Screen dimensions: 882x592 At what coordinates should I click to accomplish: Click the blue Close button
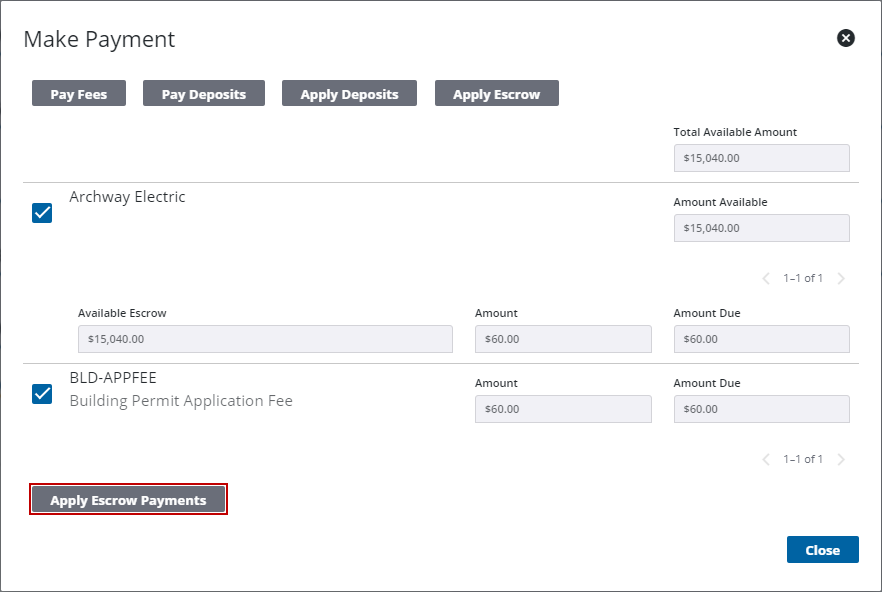click(x=822, y=550)
